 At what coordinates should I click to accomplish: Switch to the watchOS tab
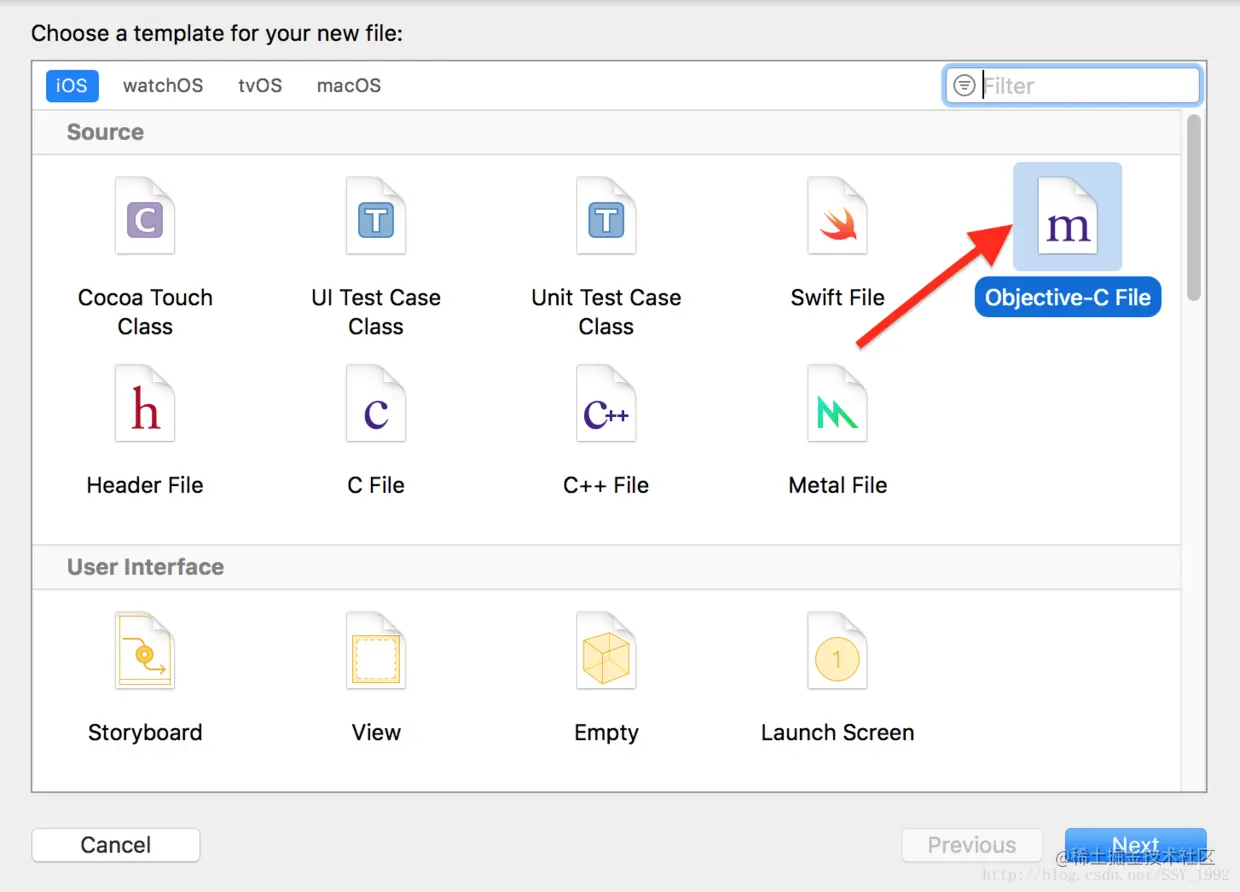[x=163, y=86]
